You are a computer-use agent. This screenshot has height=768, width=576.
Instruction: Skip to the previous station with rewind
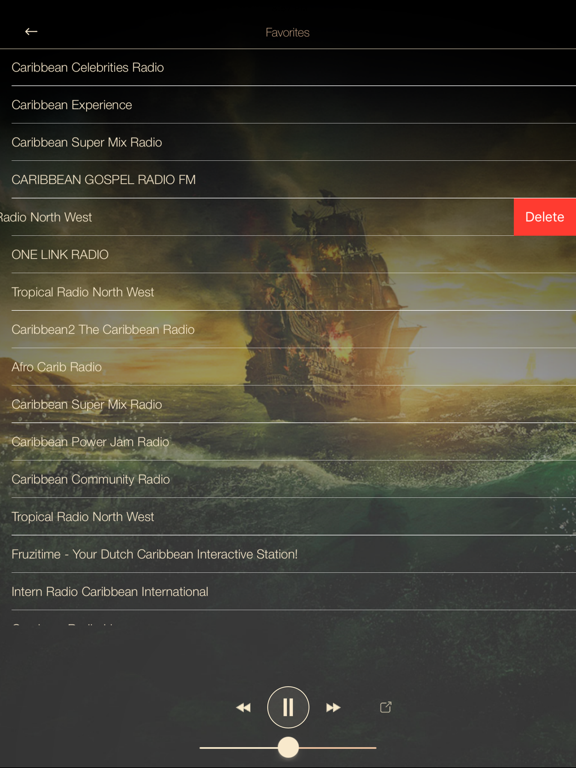tap(243, 707)
